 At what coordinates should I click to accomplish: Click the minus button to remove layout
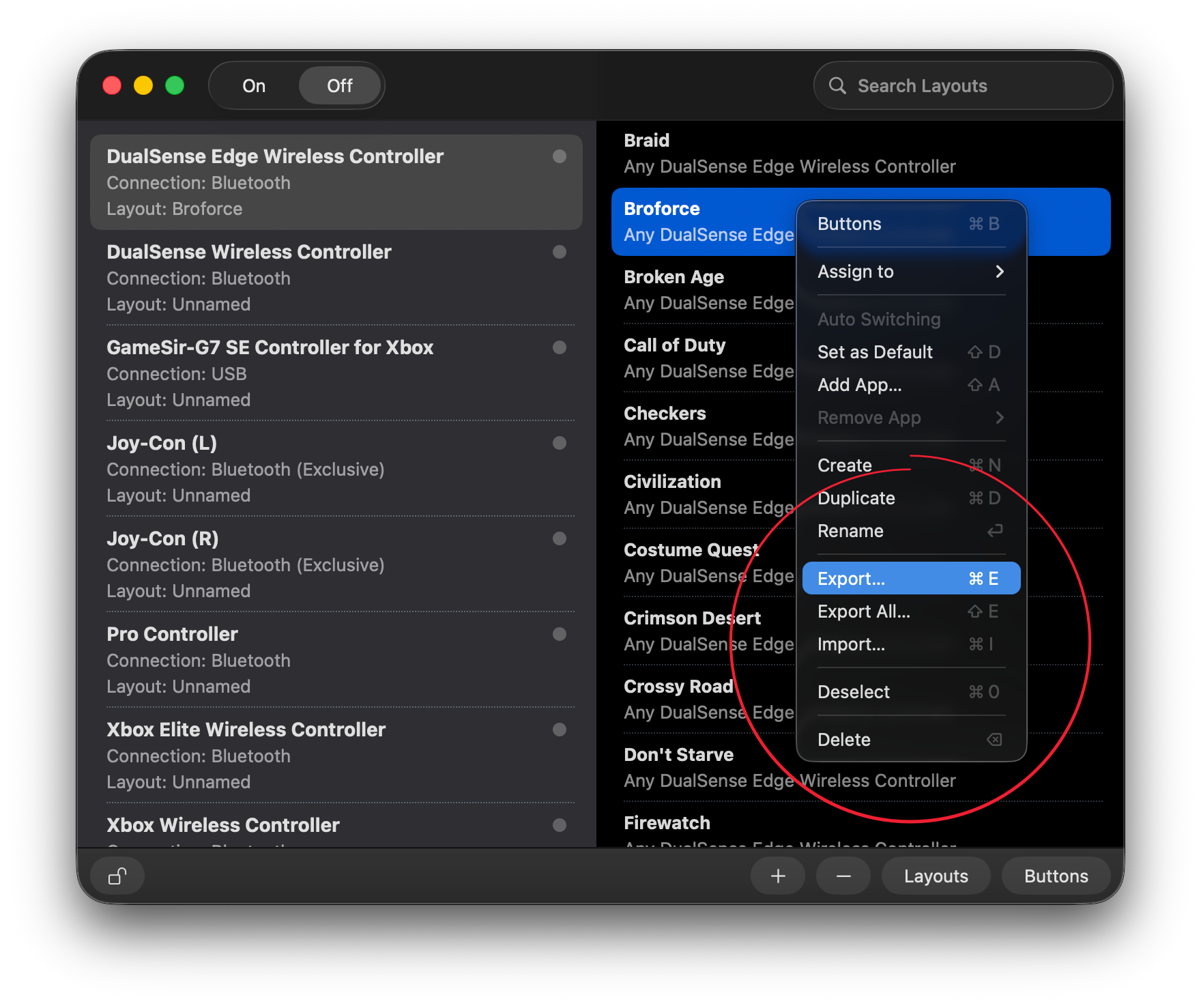(x=843, y=876)
